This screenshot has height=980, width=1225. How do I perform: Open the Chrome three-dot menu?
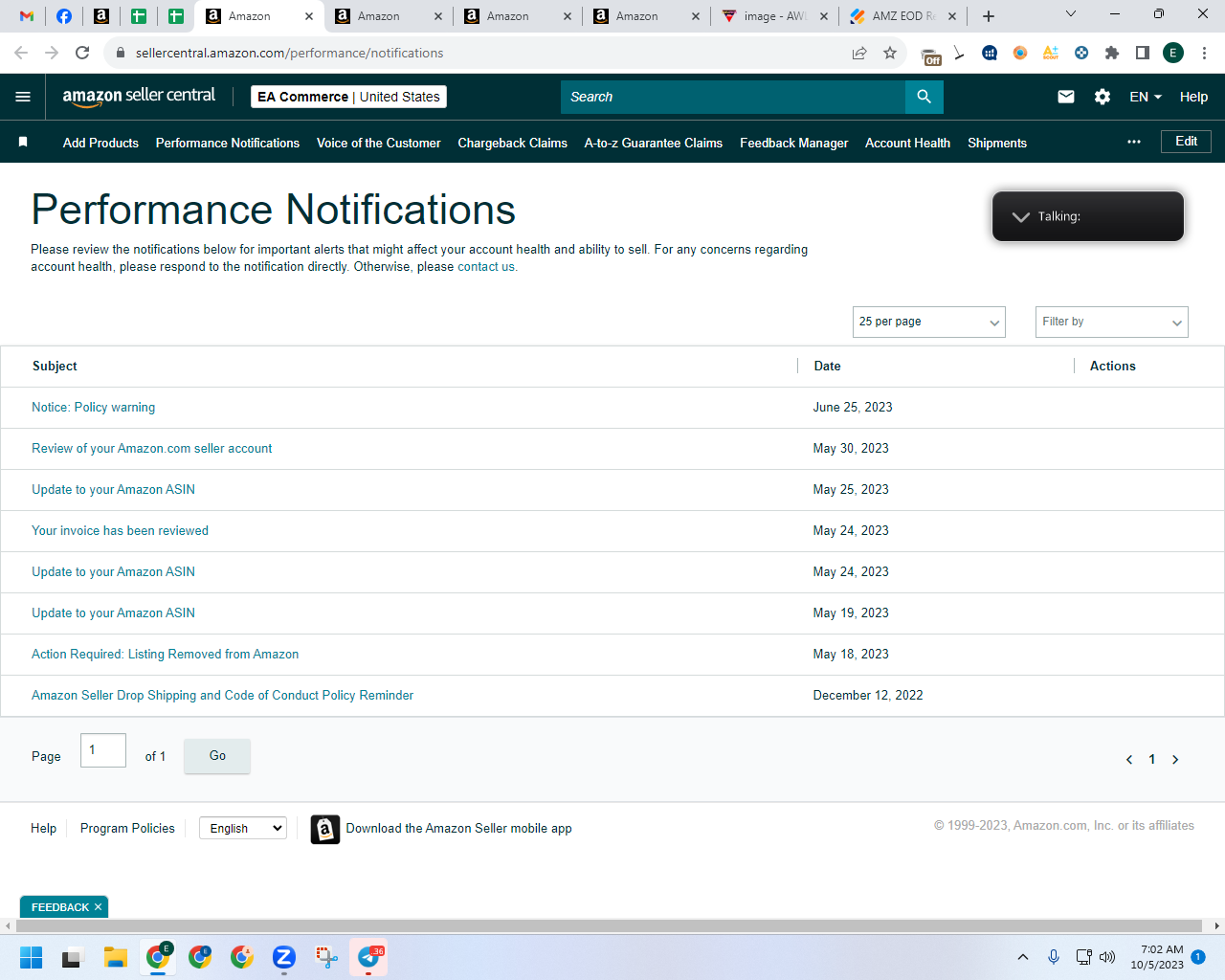(1205, 53)
